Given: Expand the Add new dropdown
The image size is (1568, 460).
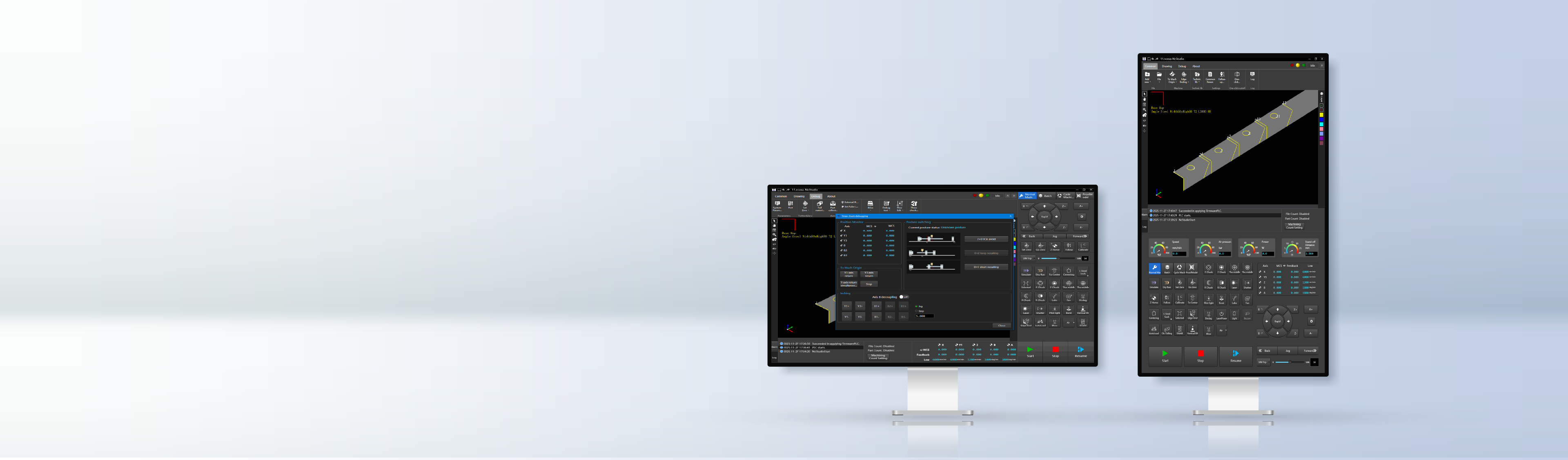Looking at the screenshot, I should coord(1147,79).
